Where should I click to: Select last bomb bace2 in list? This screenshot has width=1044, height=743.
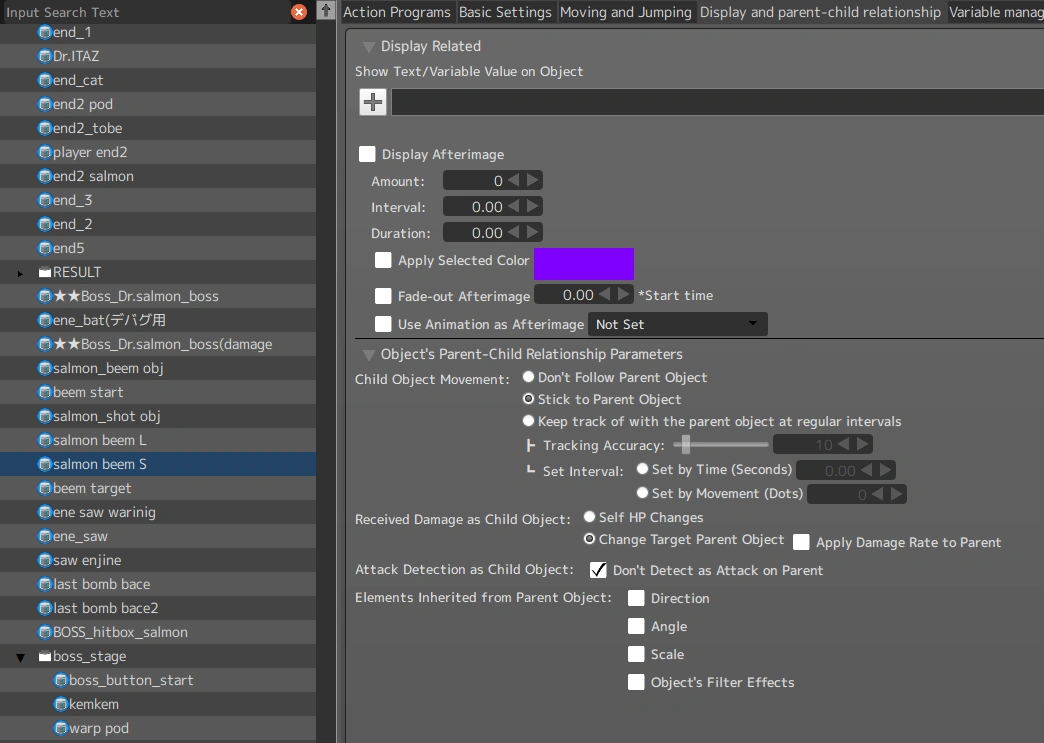158,608
